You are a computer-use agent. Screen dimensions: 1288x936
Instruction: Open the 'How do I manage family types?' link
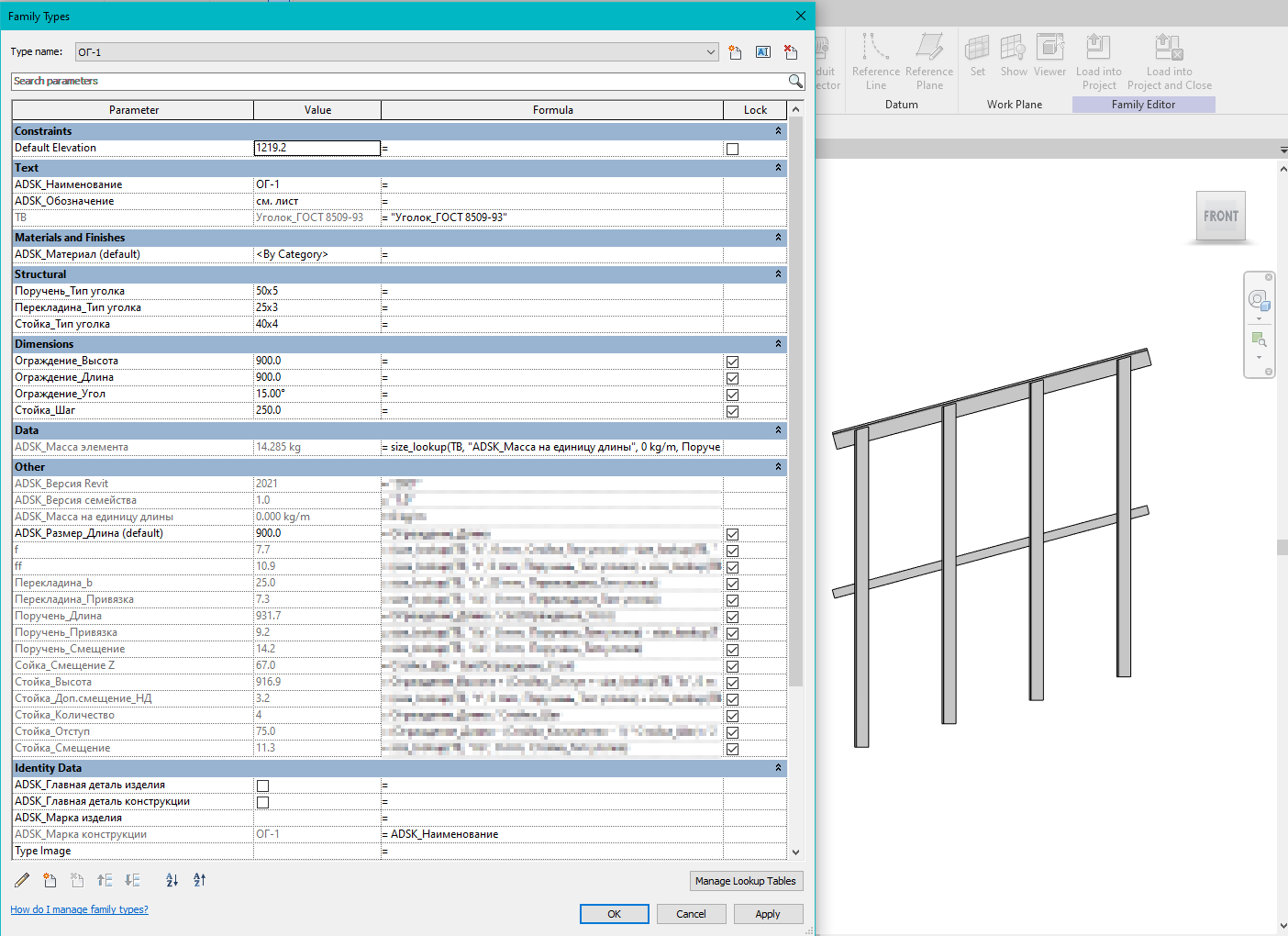[79, 909]
